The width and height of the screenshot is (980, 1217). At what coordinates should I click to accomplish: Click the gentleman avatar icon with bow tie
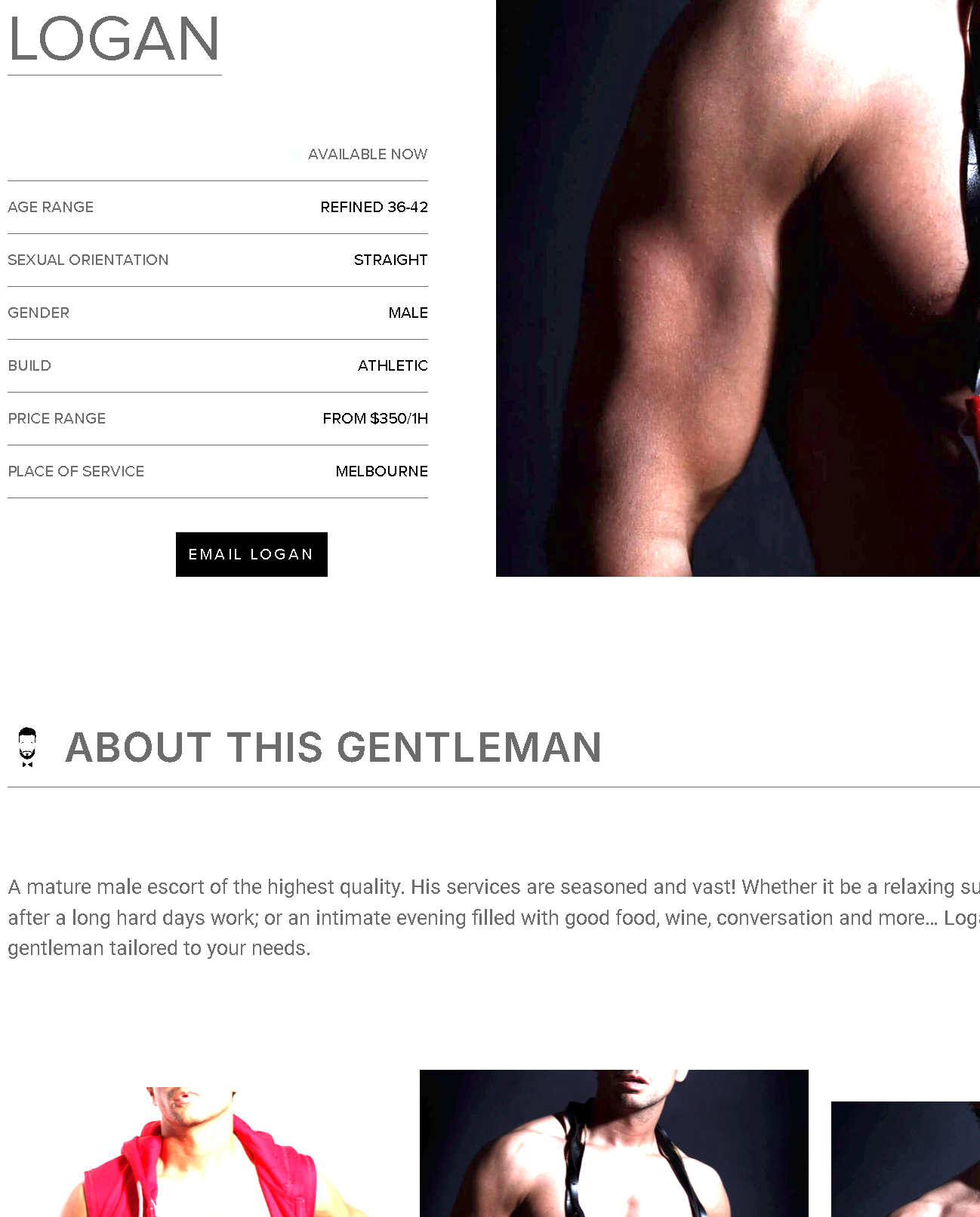28,747
